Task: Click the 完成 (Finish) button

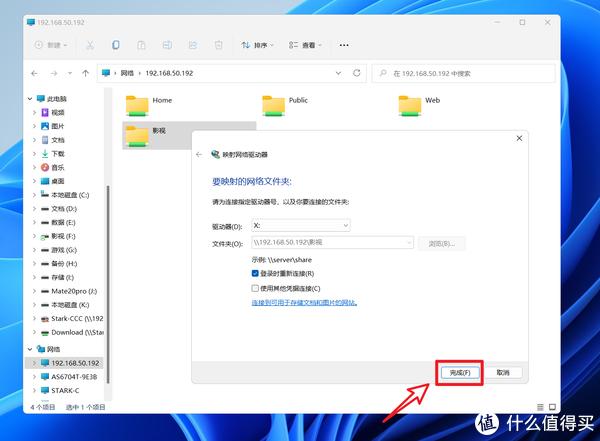Action: [460, 372]
